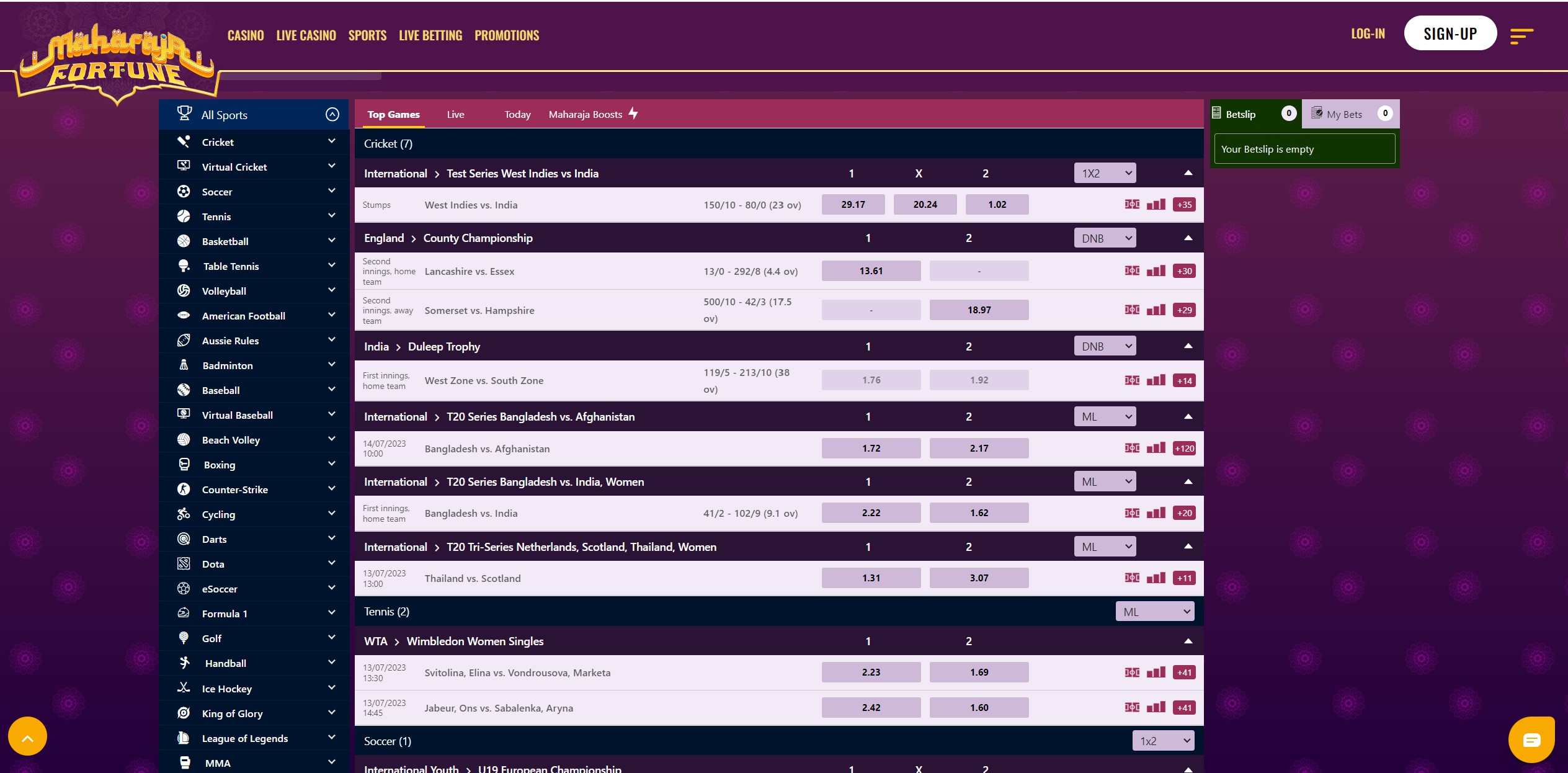Bet on West Indies at odds 29.17
1568x773 pixels.
pos(853,204)
